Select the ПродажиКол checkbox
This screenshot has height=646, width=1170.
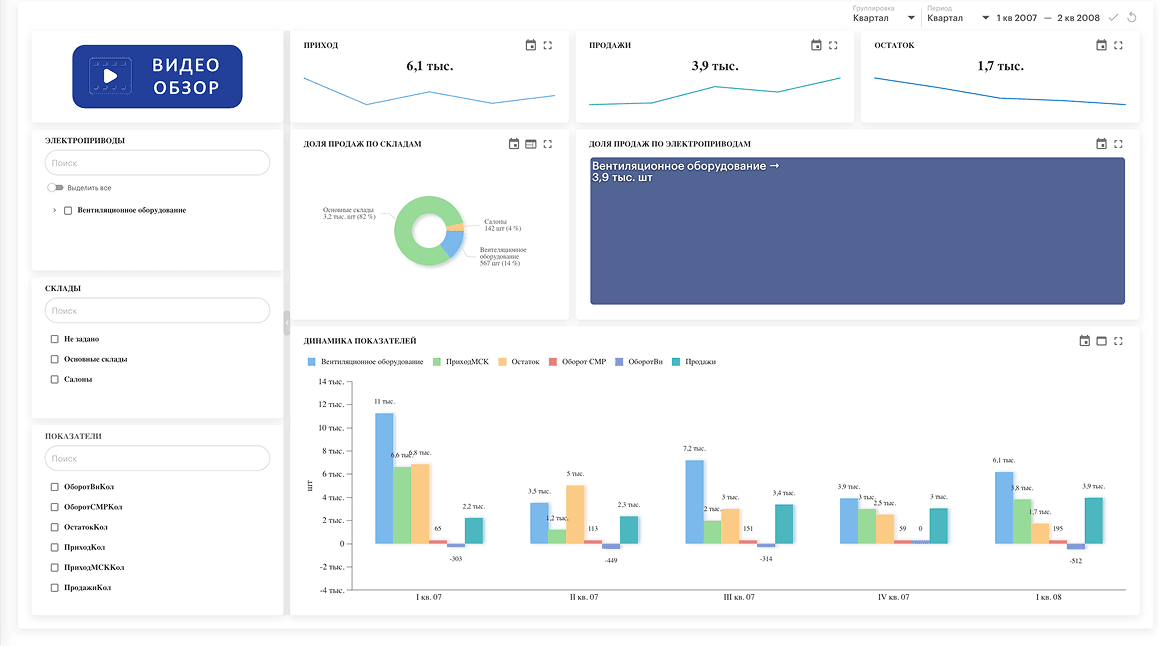click(54, 588)
